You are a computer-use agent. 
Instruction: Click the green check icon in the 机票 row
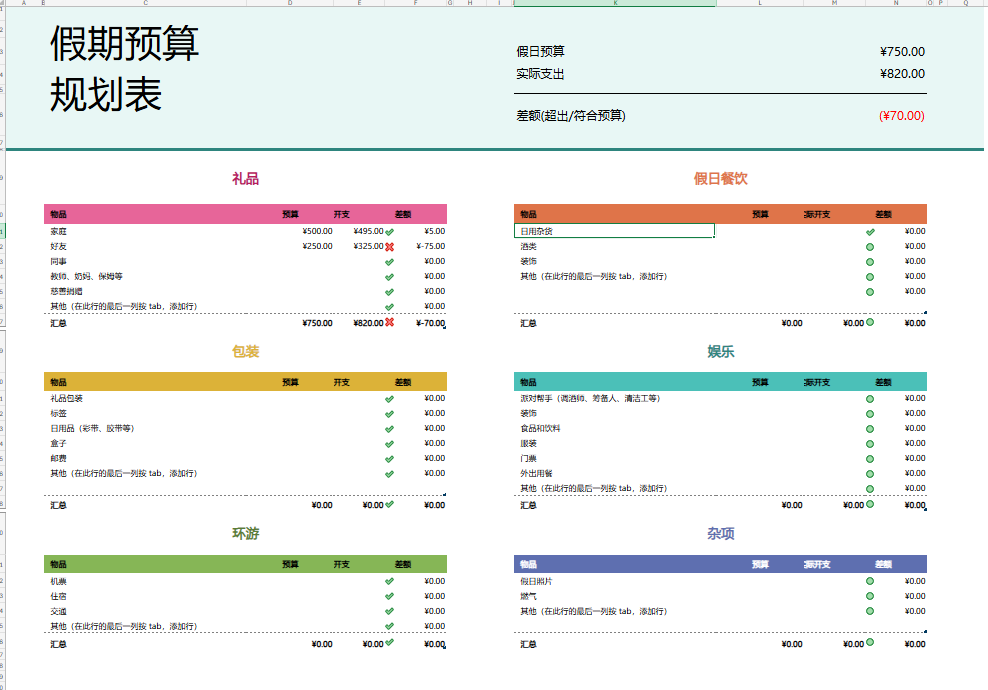pyautogui.click(x=389, y=582)
